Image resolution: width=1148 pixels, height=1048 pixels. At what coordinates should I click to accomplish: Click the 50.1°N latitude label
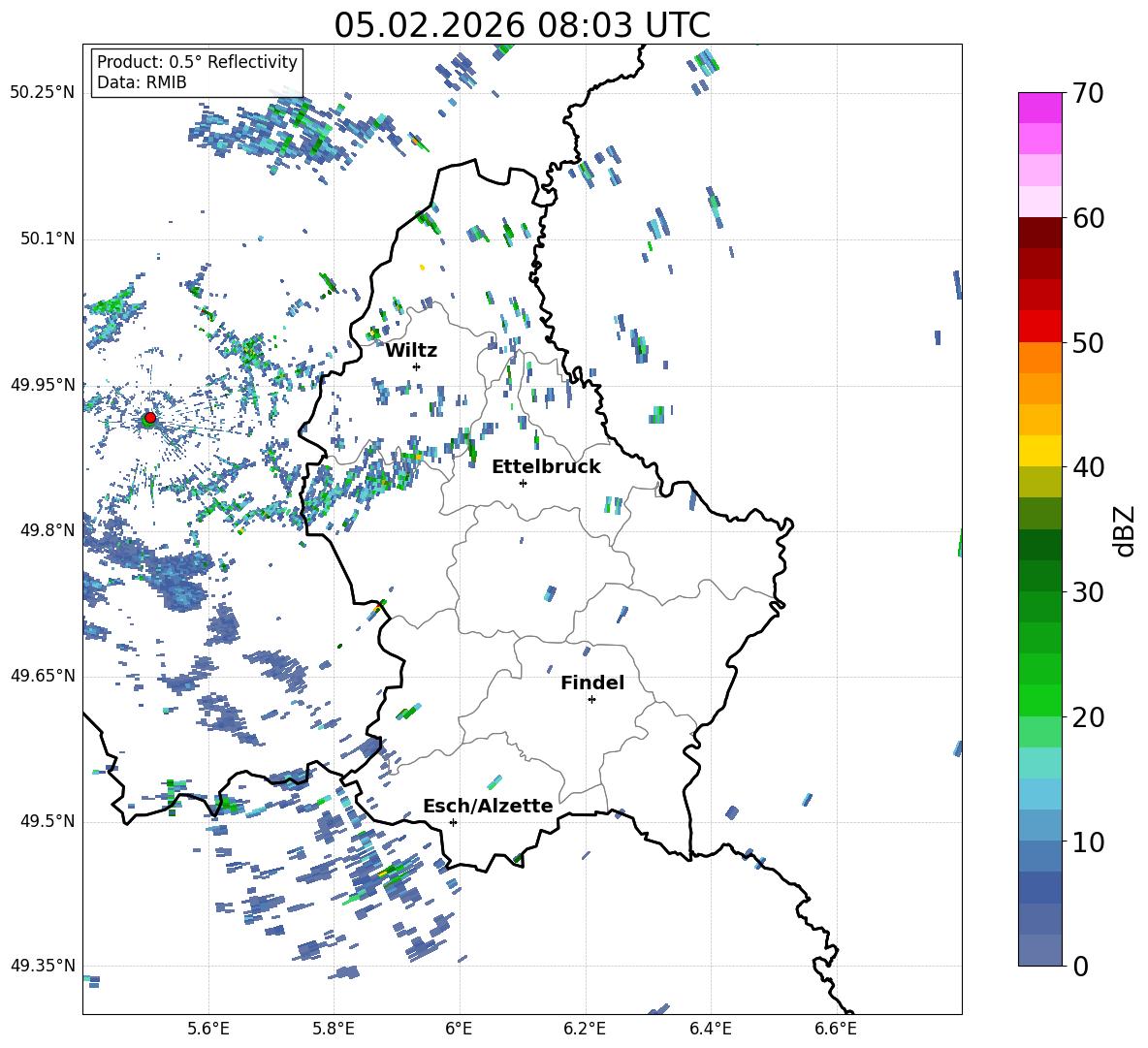click(48, 238)
